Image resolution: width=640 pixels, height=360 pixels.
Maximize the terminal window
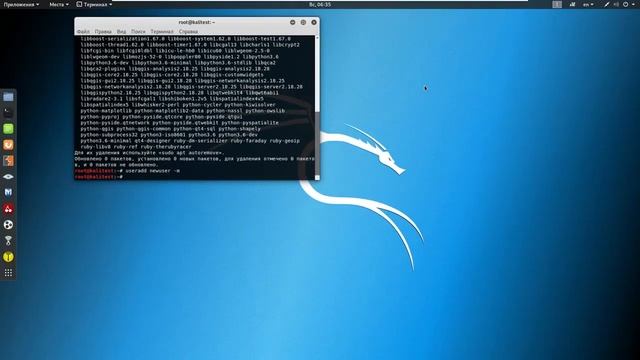click(x=303, y=22)
